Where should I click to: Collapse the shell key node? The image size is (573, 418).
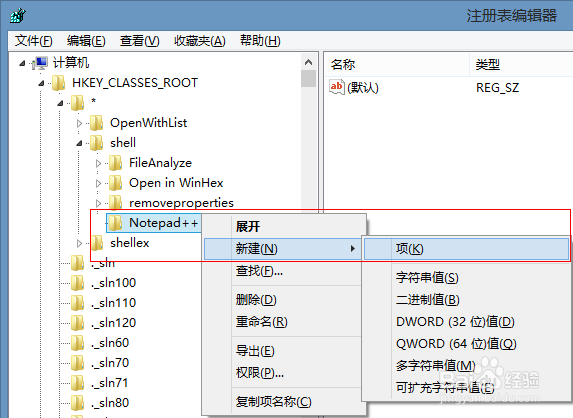79,144
